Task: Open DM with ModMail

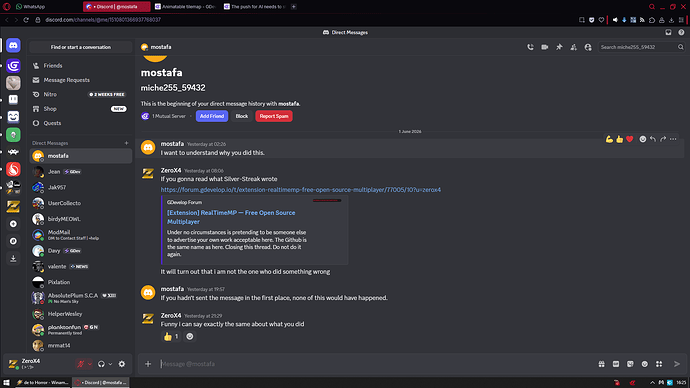Action: 81,235
